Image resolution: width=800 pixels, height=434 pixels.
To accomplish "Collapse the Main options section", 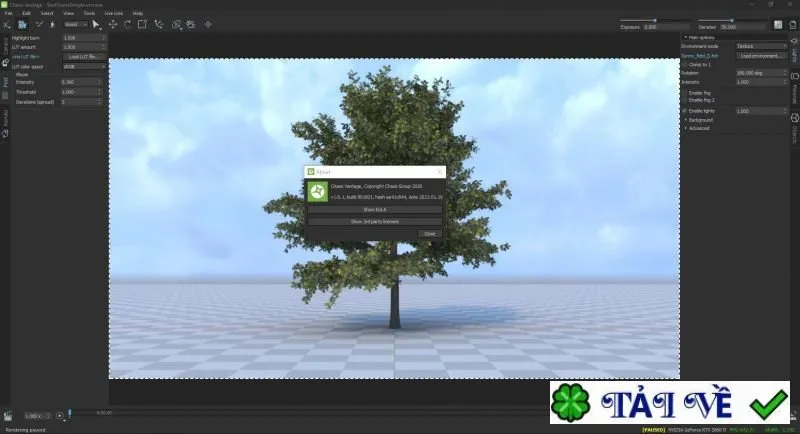I will coord(686,37).
